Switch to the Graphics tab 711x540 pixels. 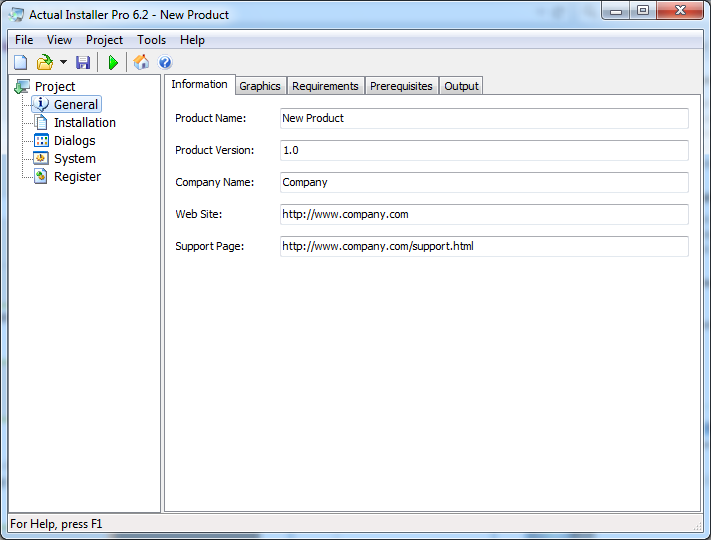(x=260, y=86)
